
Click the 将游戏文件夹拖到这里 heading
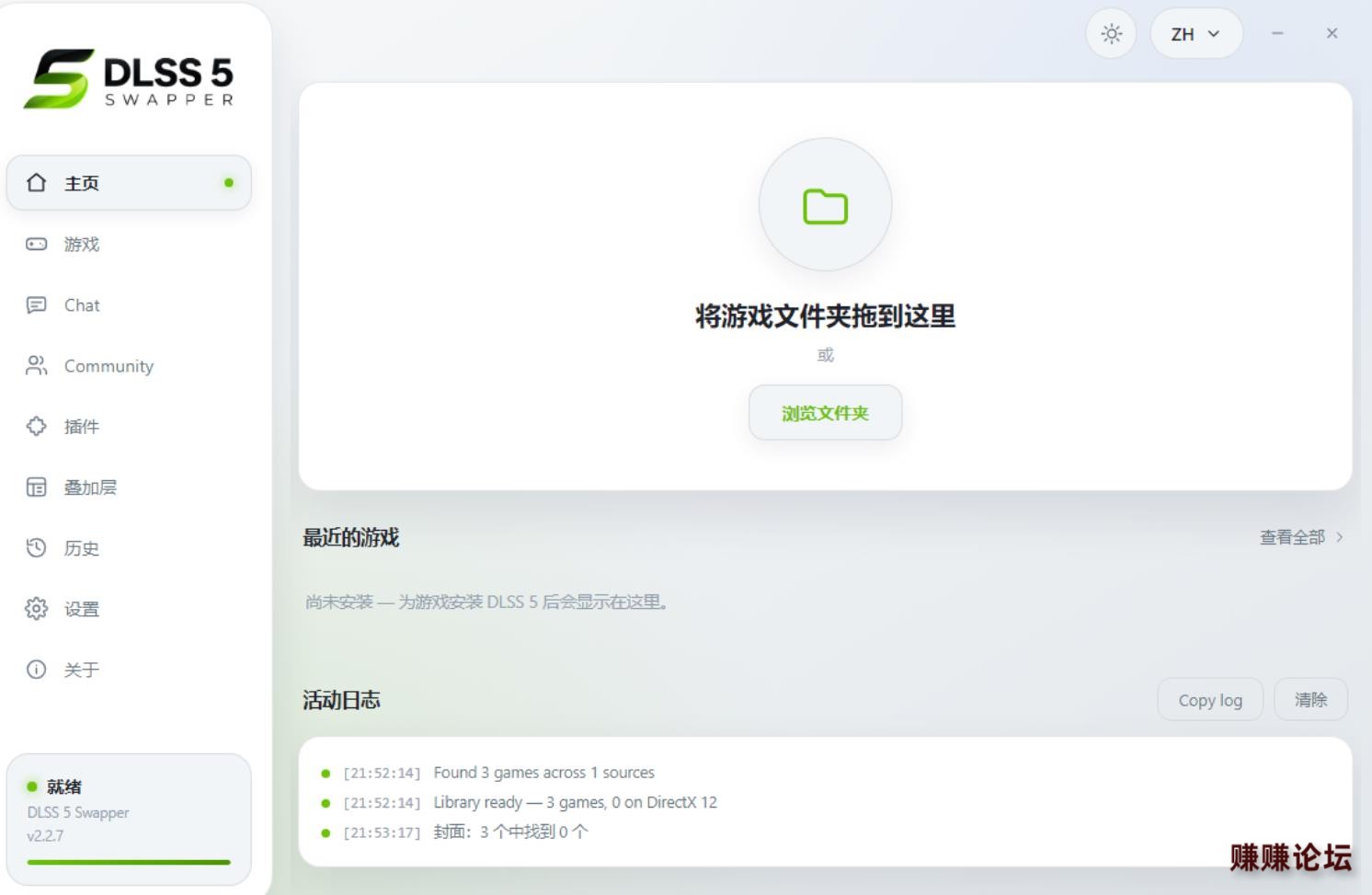point(825,316)
